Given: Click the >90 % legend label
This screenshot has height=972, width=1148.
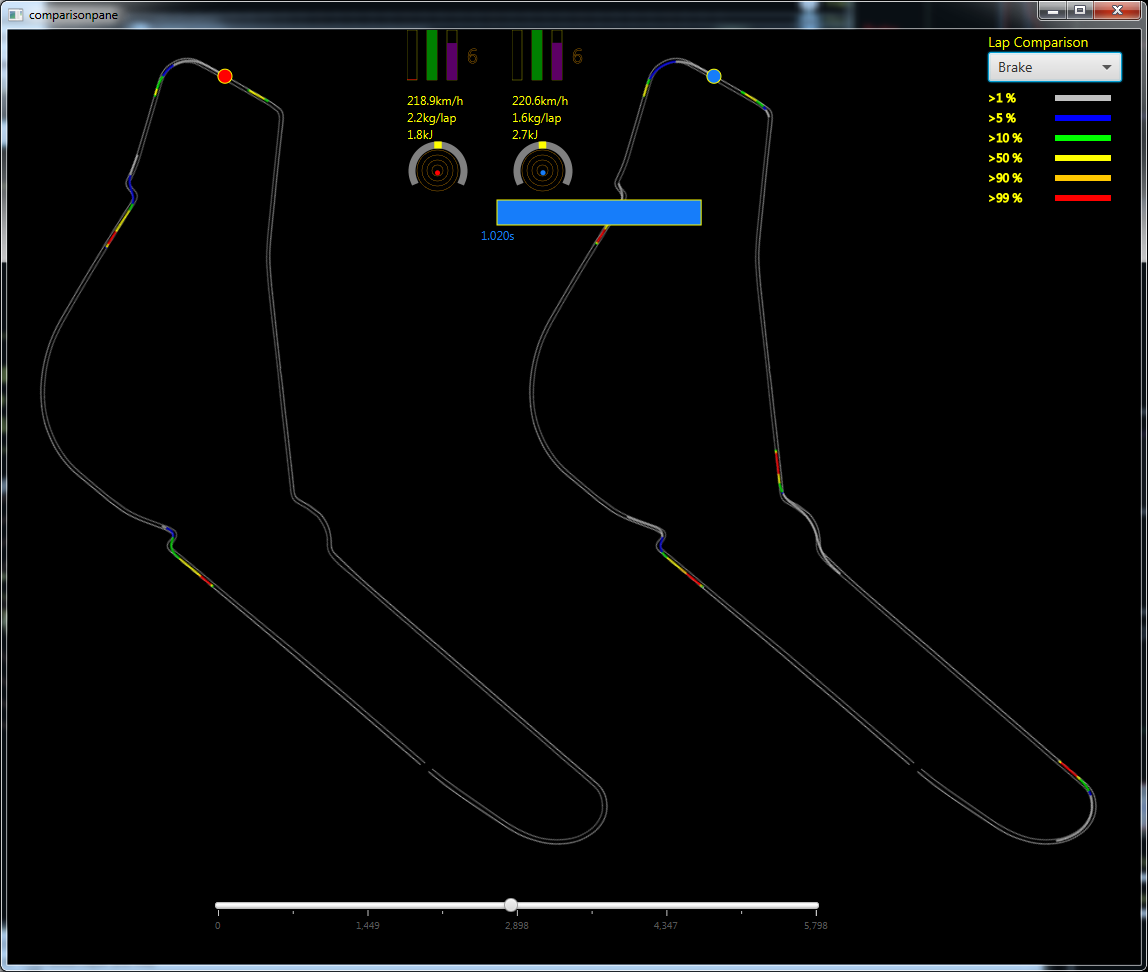Looking at the screenshot, I should 1005,178.
